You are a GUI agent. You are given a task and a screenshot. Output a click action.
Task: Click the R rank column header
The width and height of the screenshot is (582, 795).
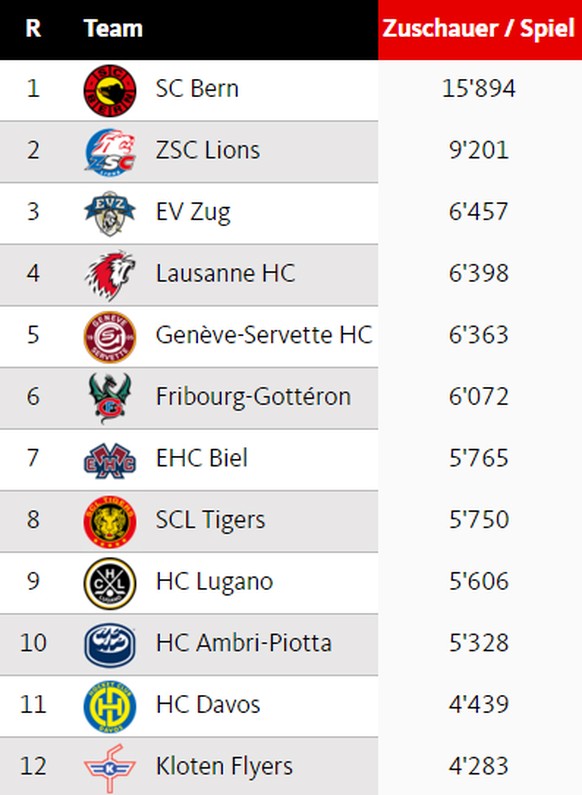[33, 28]
